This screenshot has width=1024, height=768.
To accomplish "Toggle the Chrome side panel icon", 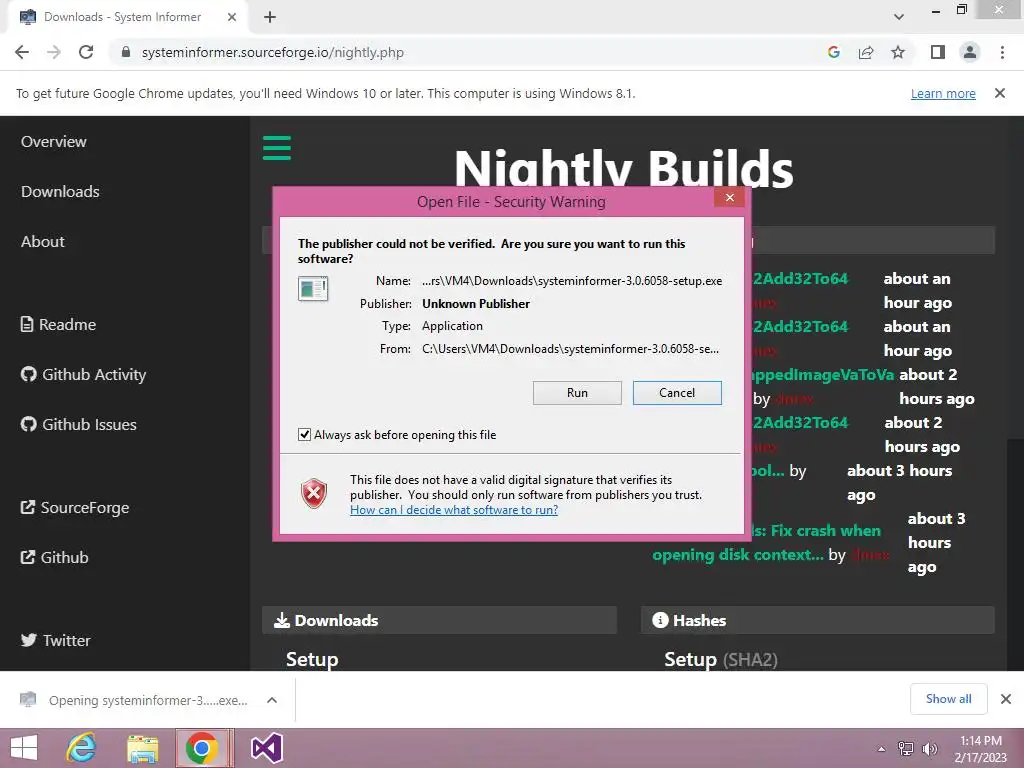I will (938, 52).
